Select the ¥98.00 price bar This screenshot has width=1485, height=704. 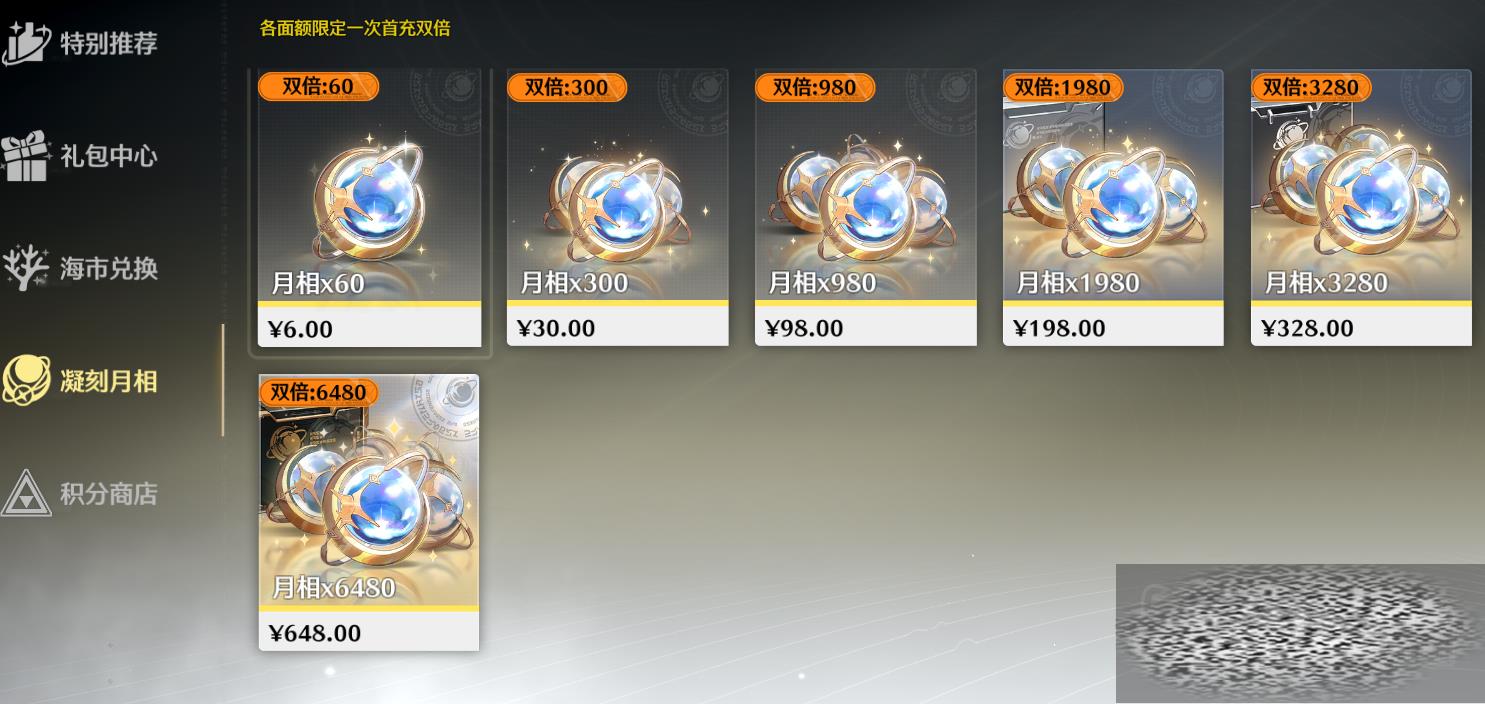click(x=865, y=327)
